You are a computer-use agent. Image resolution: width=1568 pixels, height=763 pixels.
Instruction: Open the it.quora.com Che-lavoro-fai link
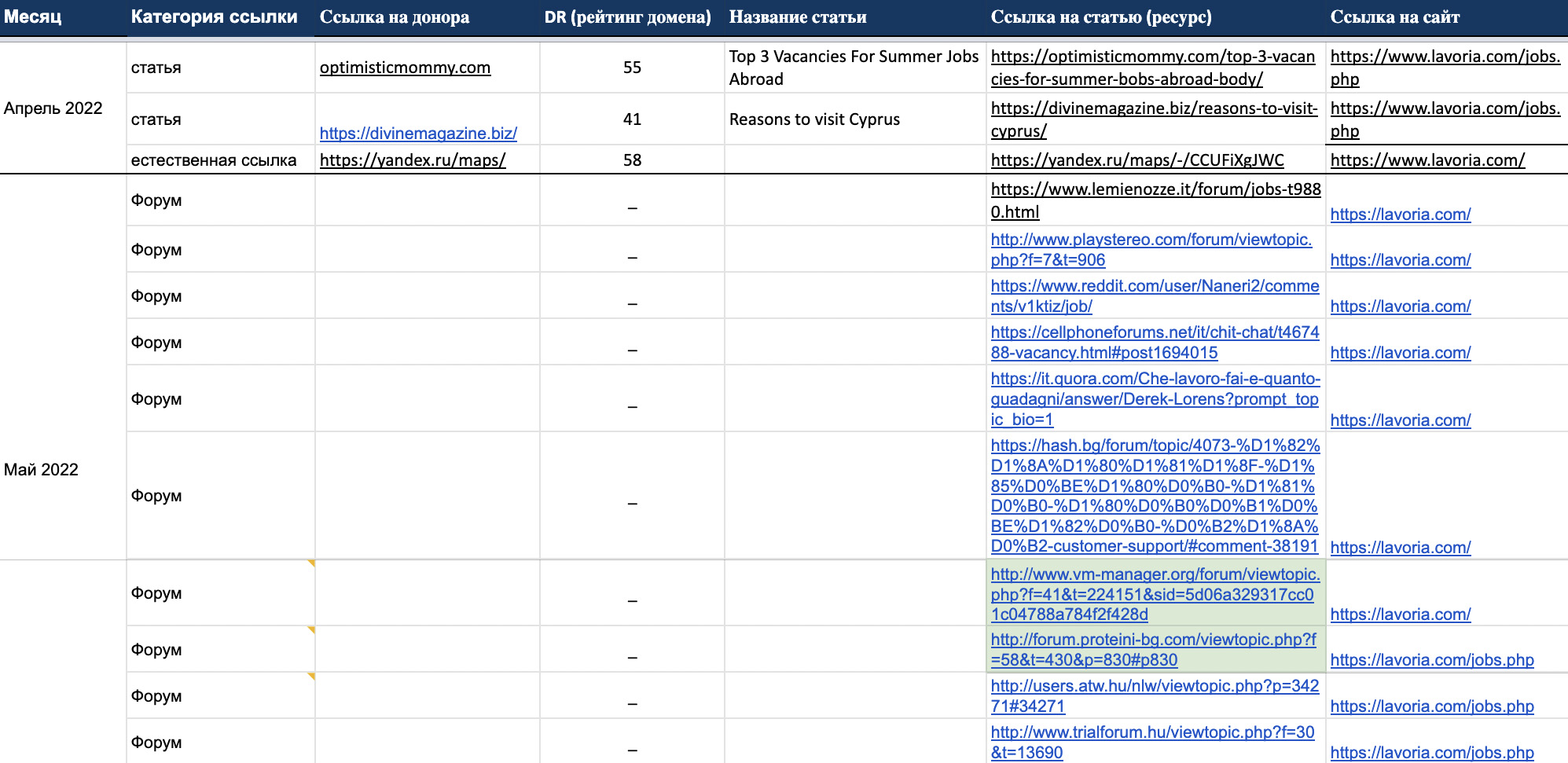(1155, 398)
